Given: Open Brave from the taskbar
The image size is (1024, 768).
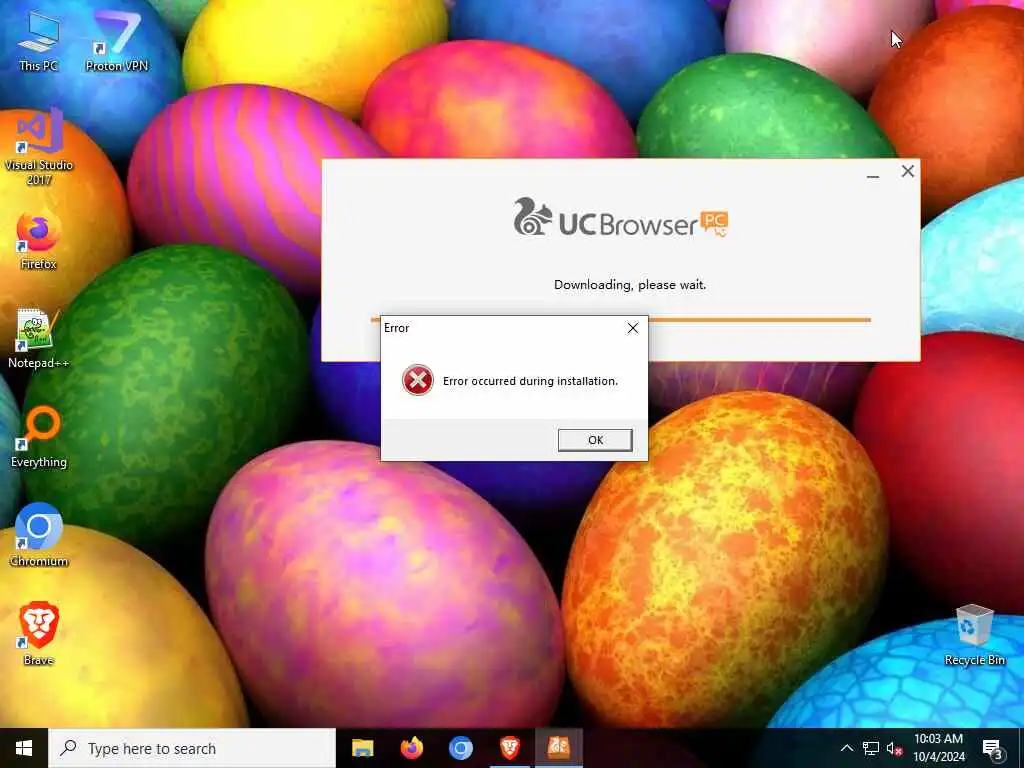Looking at the screenshot, I should pyautogui.click(x=510, y=748).
